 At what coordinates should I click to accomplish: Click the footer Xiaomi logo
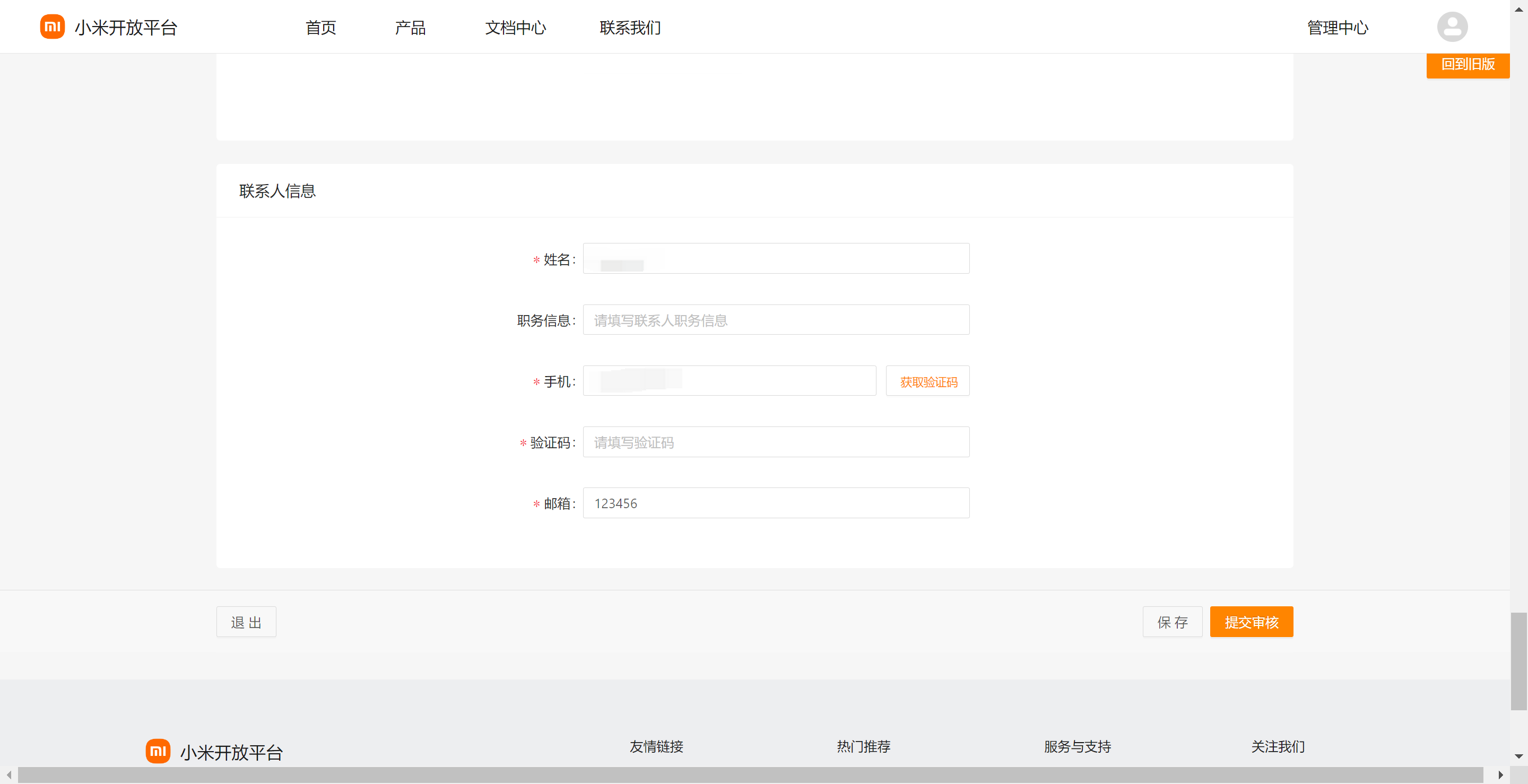[x=158, y=752]
